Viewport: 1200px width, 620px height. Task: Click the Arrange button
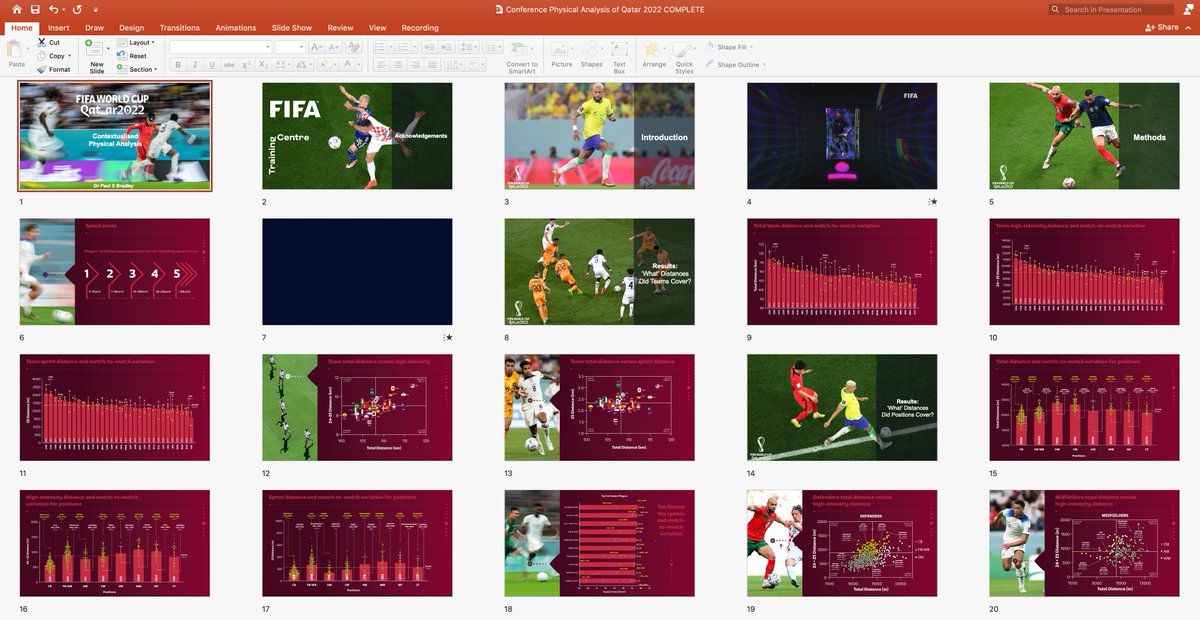point(654,55)
